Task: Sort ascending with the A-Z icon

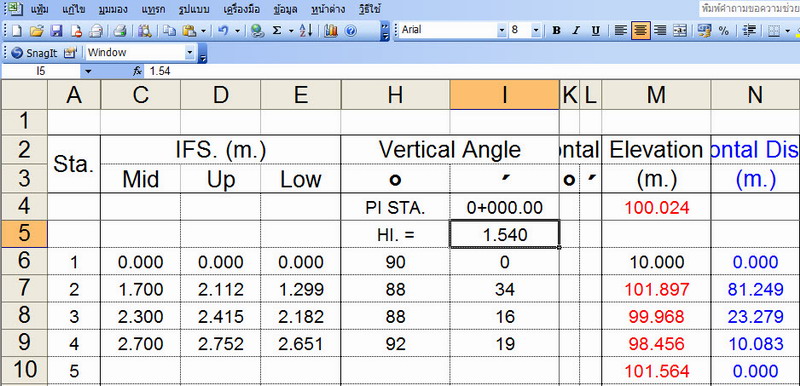Action: 306,31
